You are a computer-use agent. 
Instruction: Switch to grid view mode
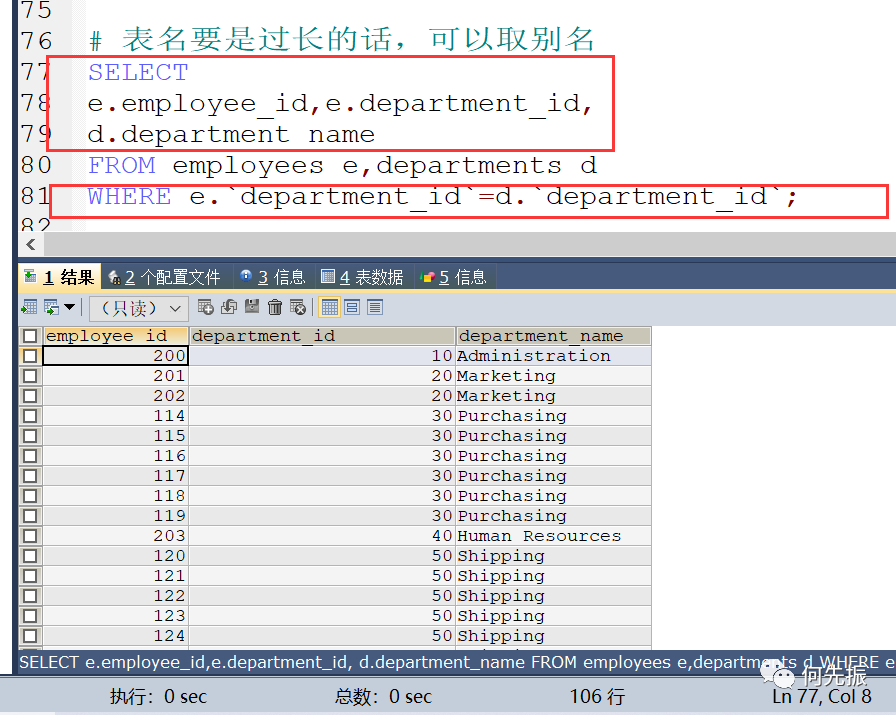330,307
